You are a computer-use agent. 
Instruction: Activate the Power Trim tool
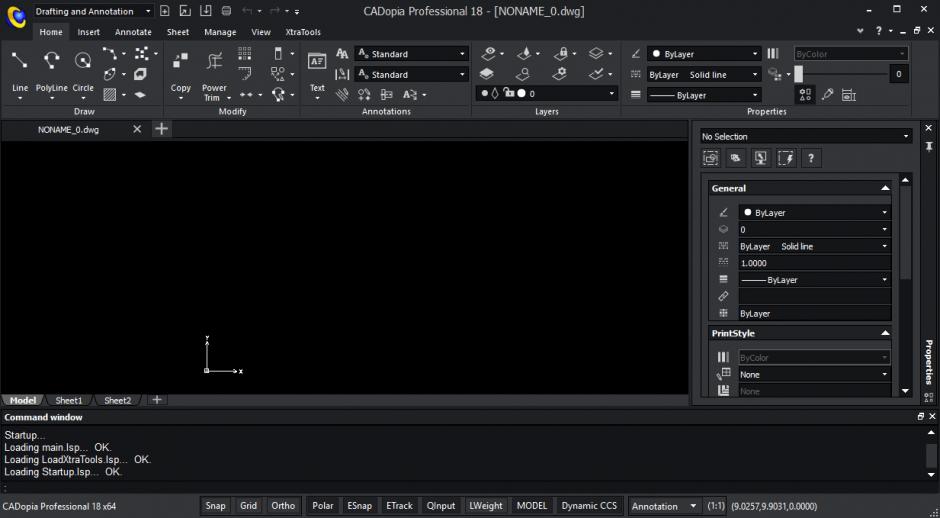click(214, 60)
